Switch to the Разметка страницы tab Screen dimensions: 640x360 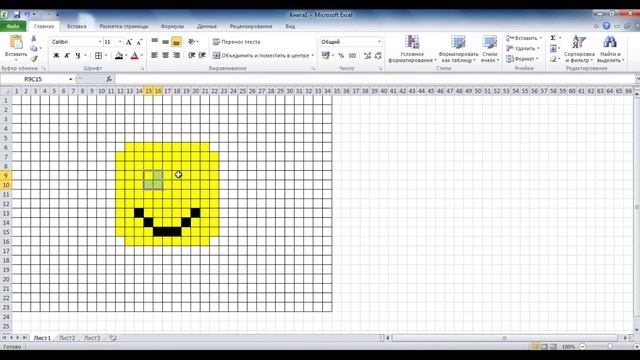pos(124,26)
